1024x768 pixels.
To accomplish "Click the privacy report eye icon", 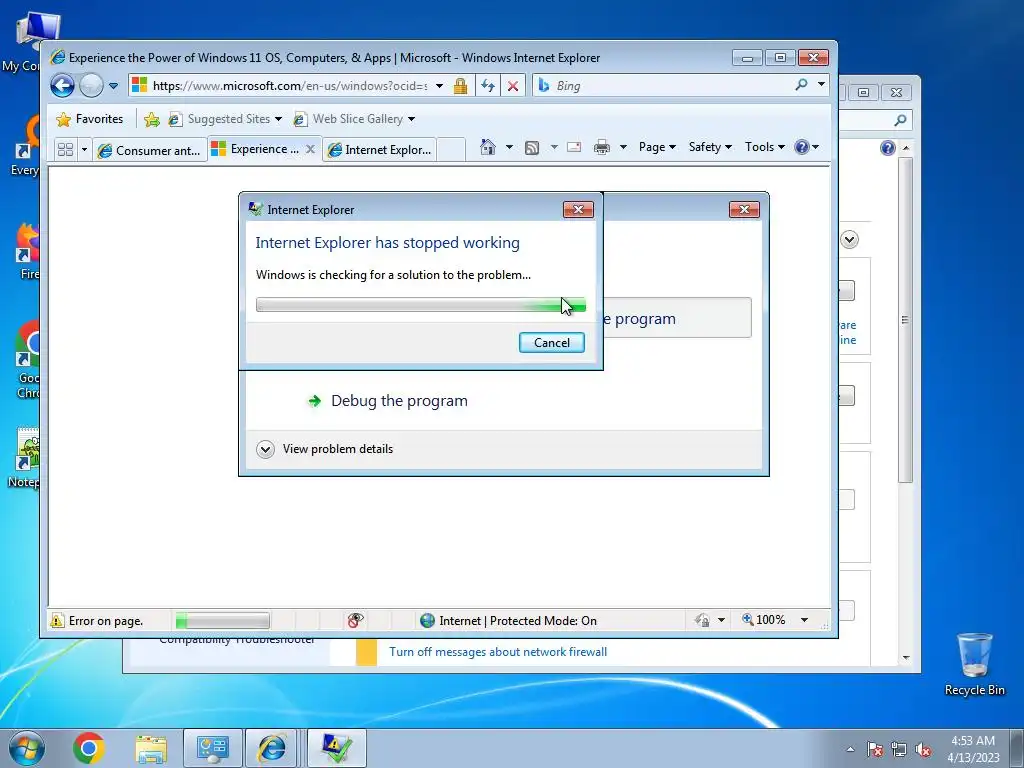I will 355,620.
